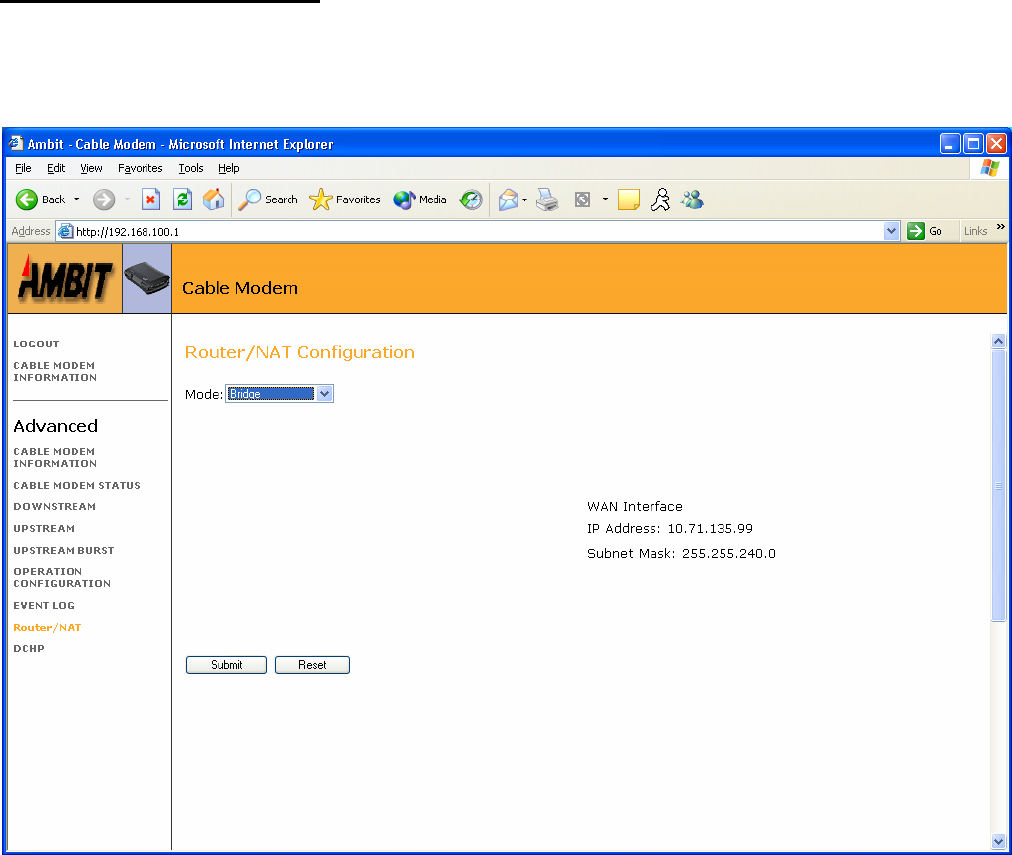Open the UPSTREAM BURST link
The image size is (1012, 855).
[x=64, y=550]
